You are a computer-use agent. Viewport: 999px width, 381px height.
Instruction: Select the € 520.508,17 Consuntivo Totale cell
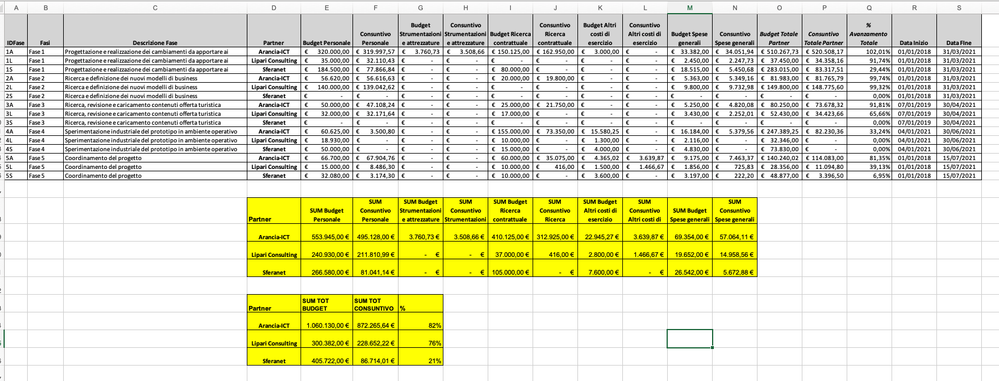(x=824, y=51)
